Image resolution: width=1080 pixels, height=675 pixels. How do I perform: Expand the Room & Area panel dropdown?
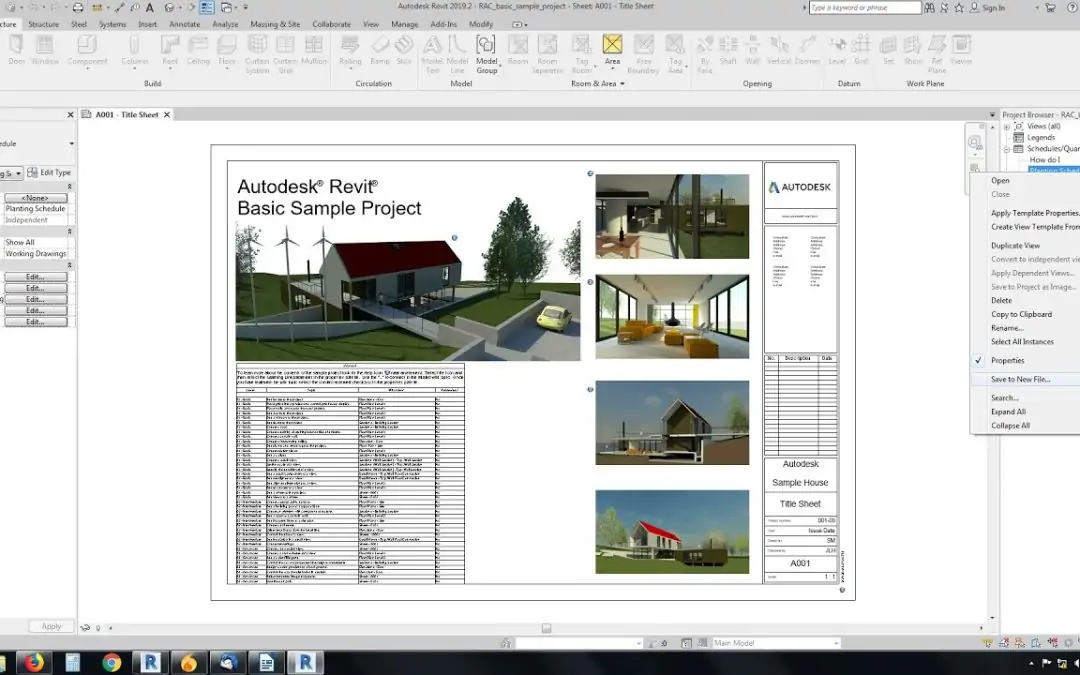pos(623,84)
